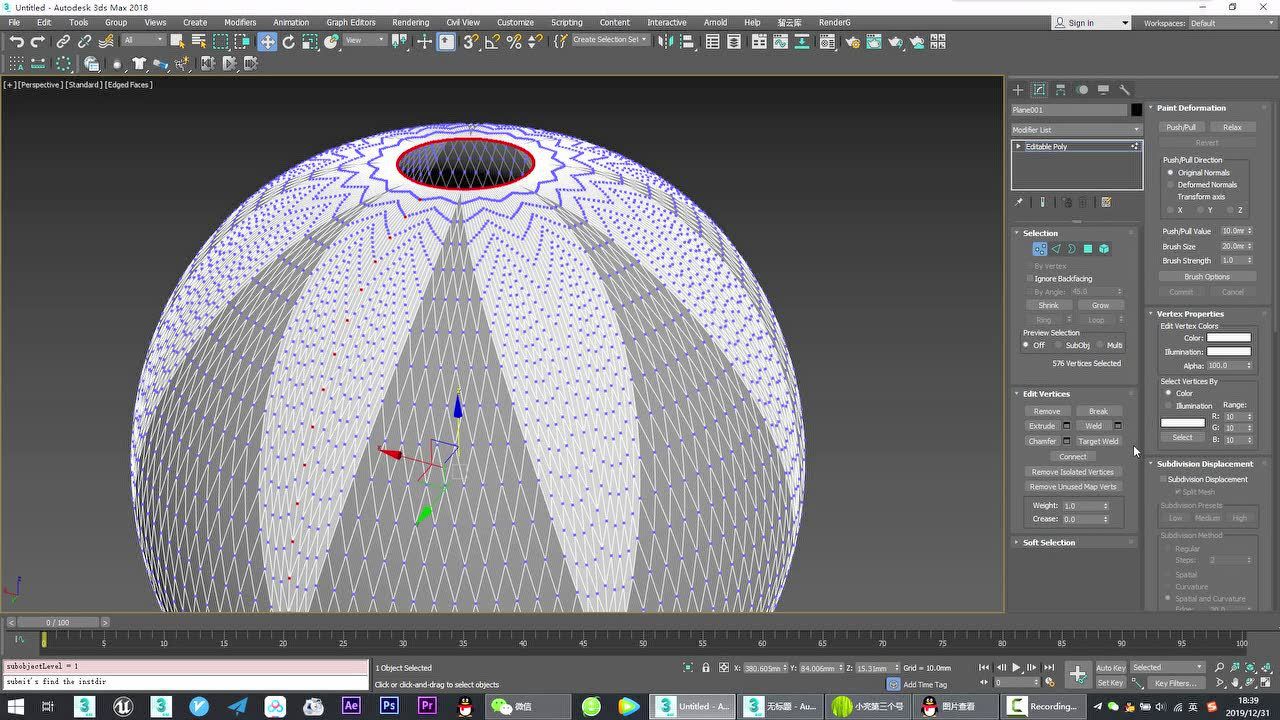This screenshot has height=720, width=1280.
Task: Open selection filter All dropdown
Action: [143, 40]
